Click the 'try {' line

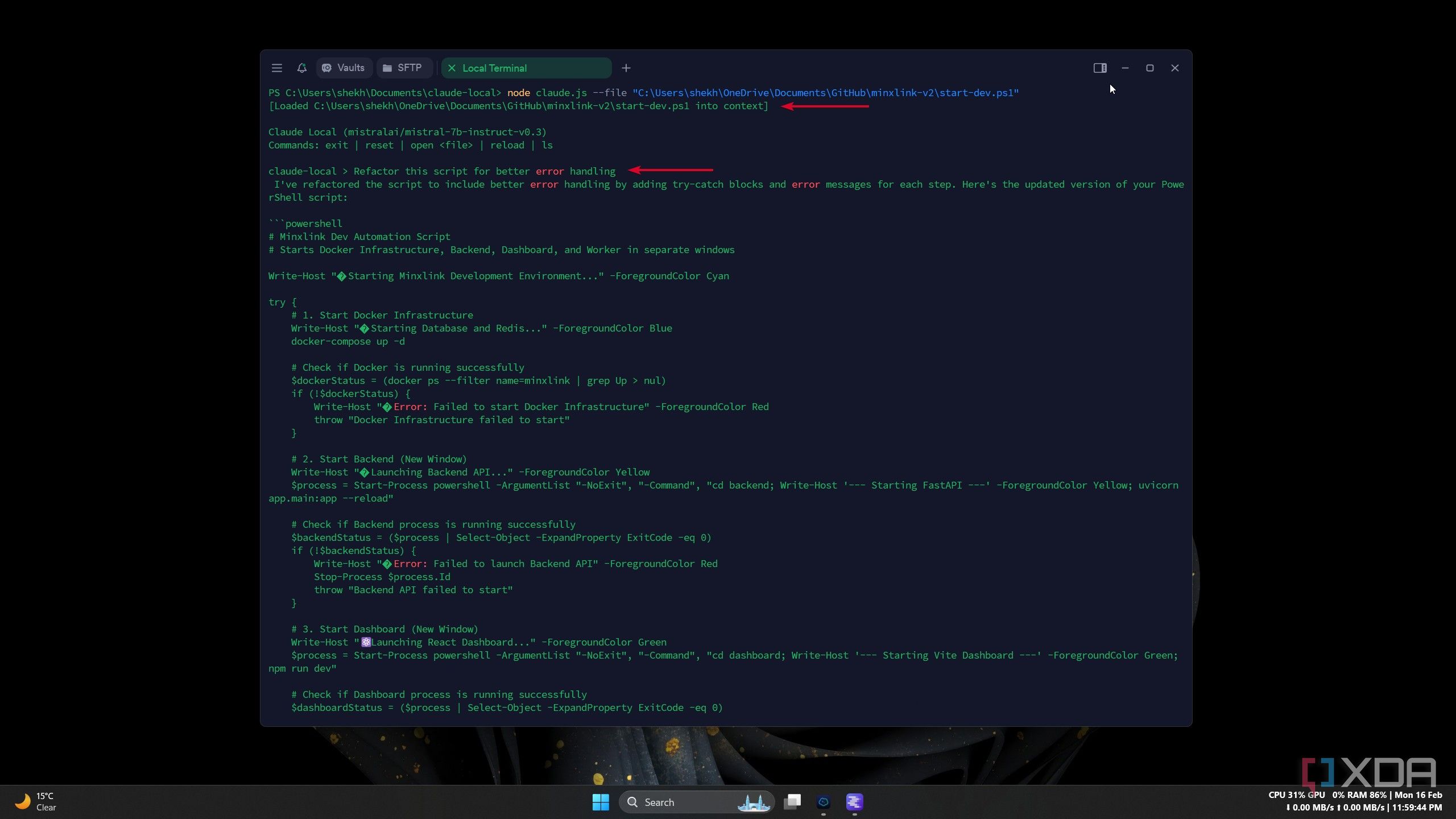pyautogui.click(x=283, y=302)
